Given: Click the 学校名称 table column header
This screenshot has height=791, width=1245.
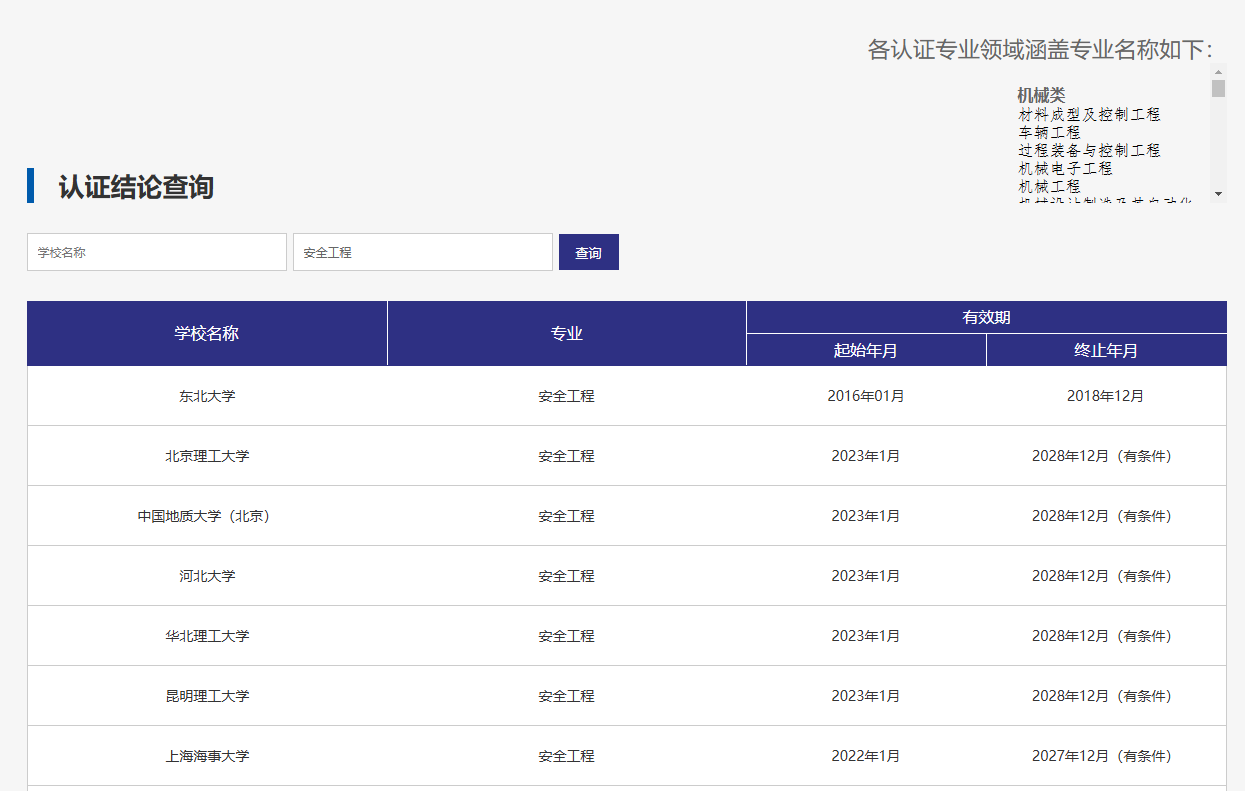Looking at the screenshot, I should [207, 333].
